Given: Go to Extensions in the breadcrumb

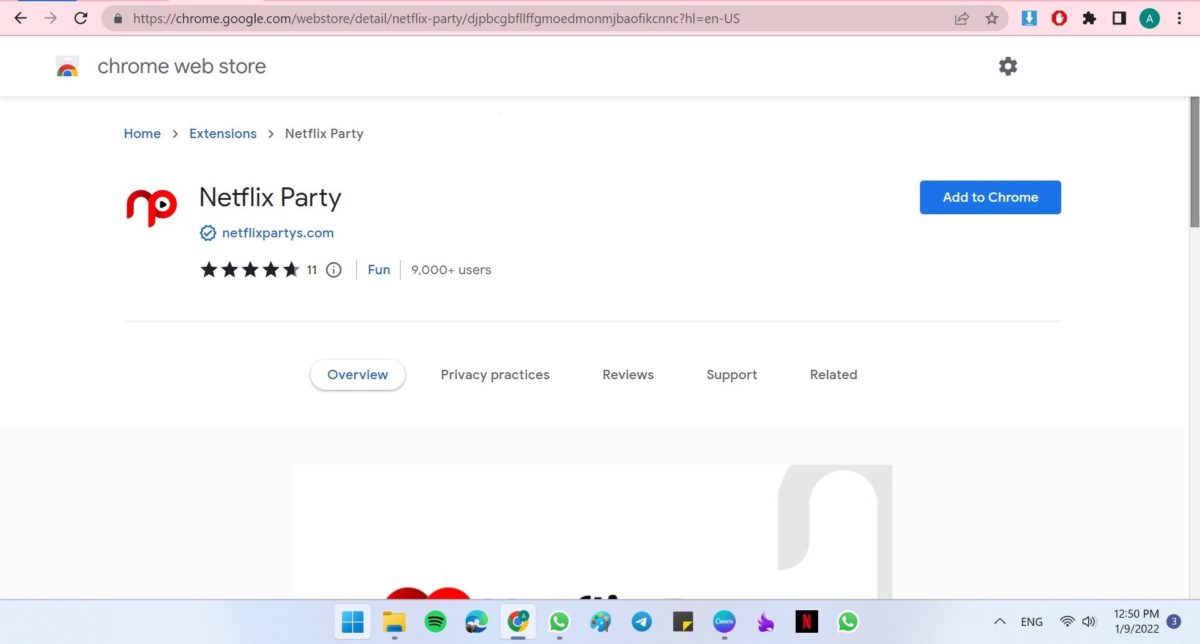Looking at the screenshot, I should 223,134.
